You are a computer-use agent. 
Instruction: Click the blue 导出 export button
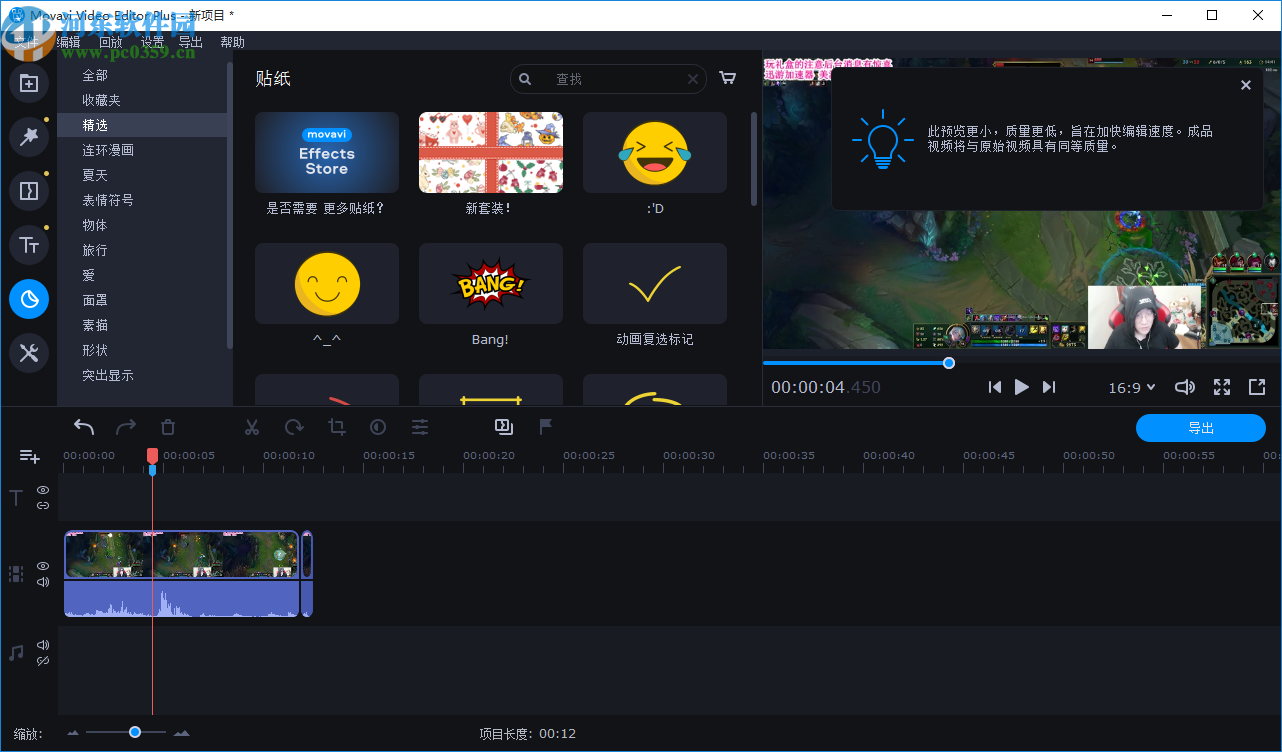coord(1200,427)
